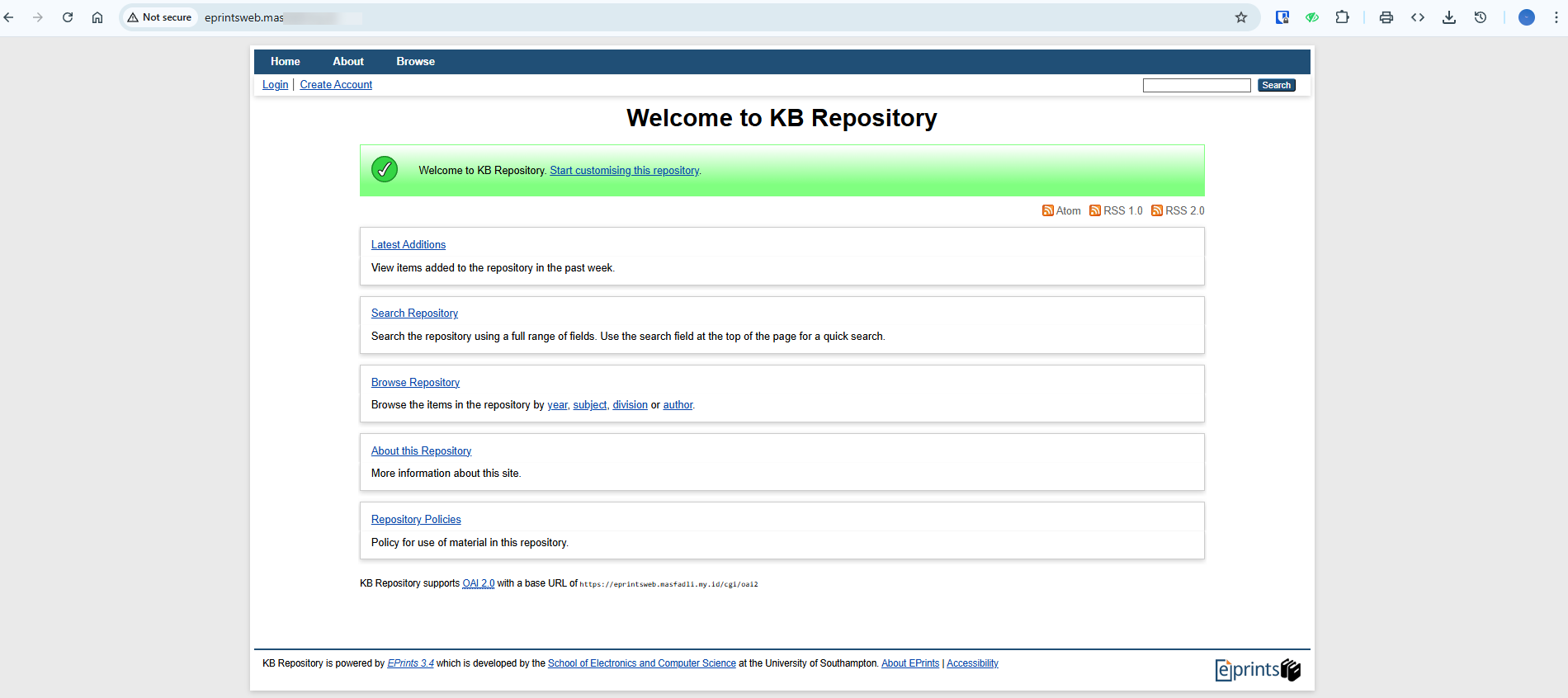Open the downloads icon
The image size is (1568, 698).
point(1449,17)
